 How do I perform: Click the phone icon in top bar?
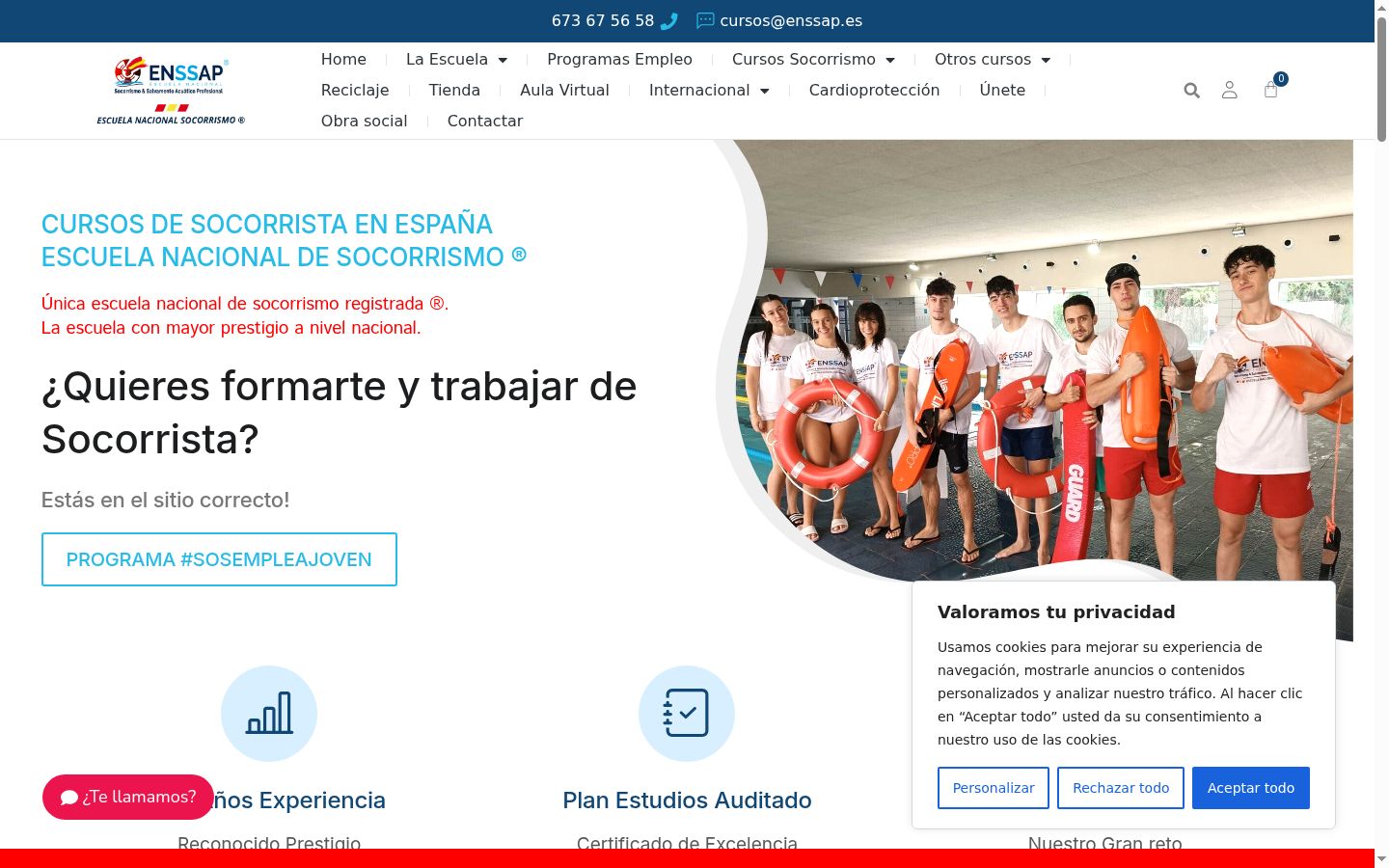[669, 21]
